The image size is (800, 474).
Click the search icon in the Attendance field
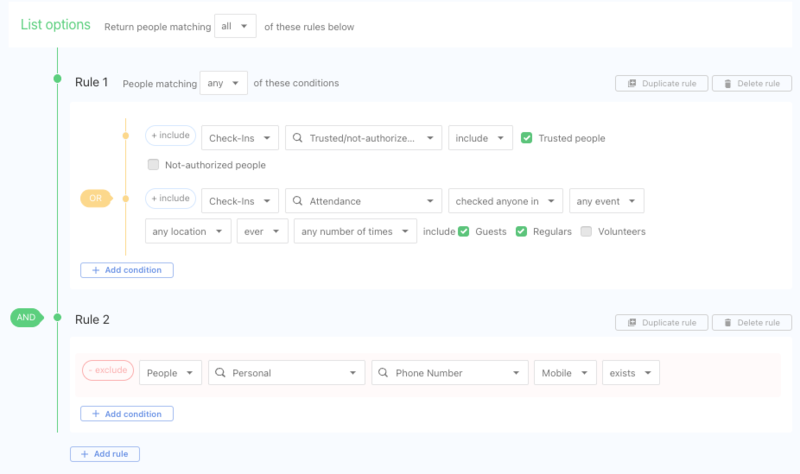tap(298, 201)
